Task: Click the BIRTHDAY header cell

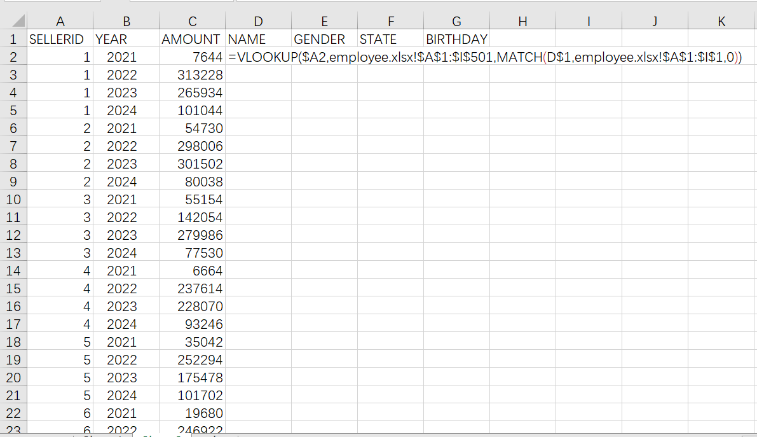Action: 457,39
